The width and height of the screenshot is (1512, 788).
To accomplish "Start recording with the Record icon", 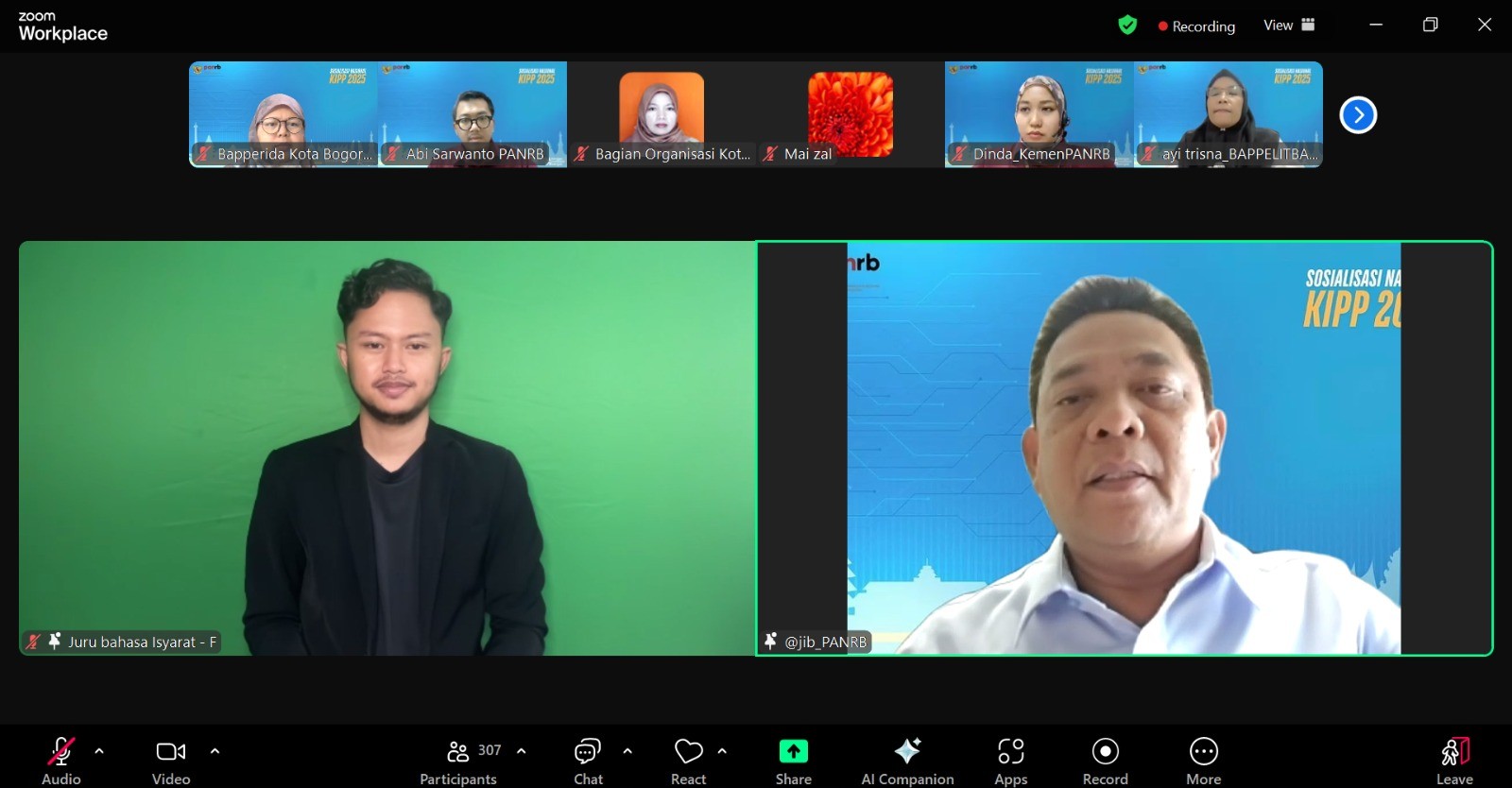I will pyautogui.click(x=1106, y=751).
